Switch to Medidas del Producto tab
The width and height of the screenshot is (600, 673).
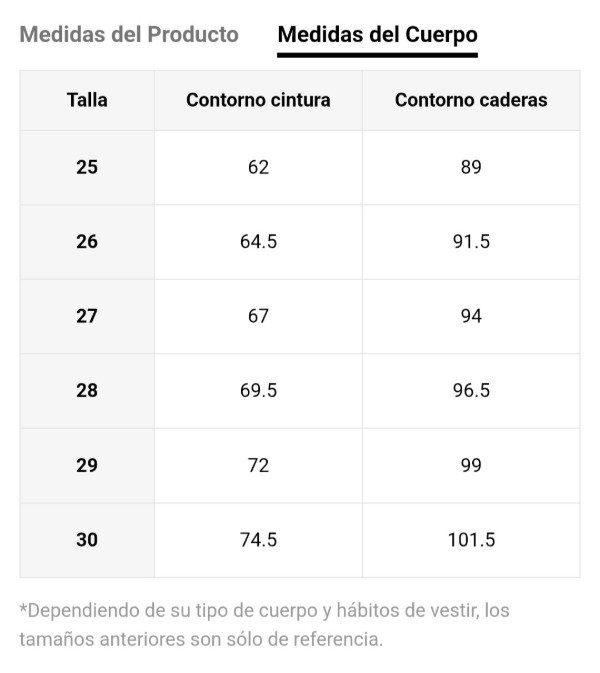click(129, 34)
